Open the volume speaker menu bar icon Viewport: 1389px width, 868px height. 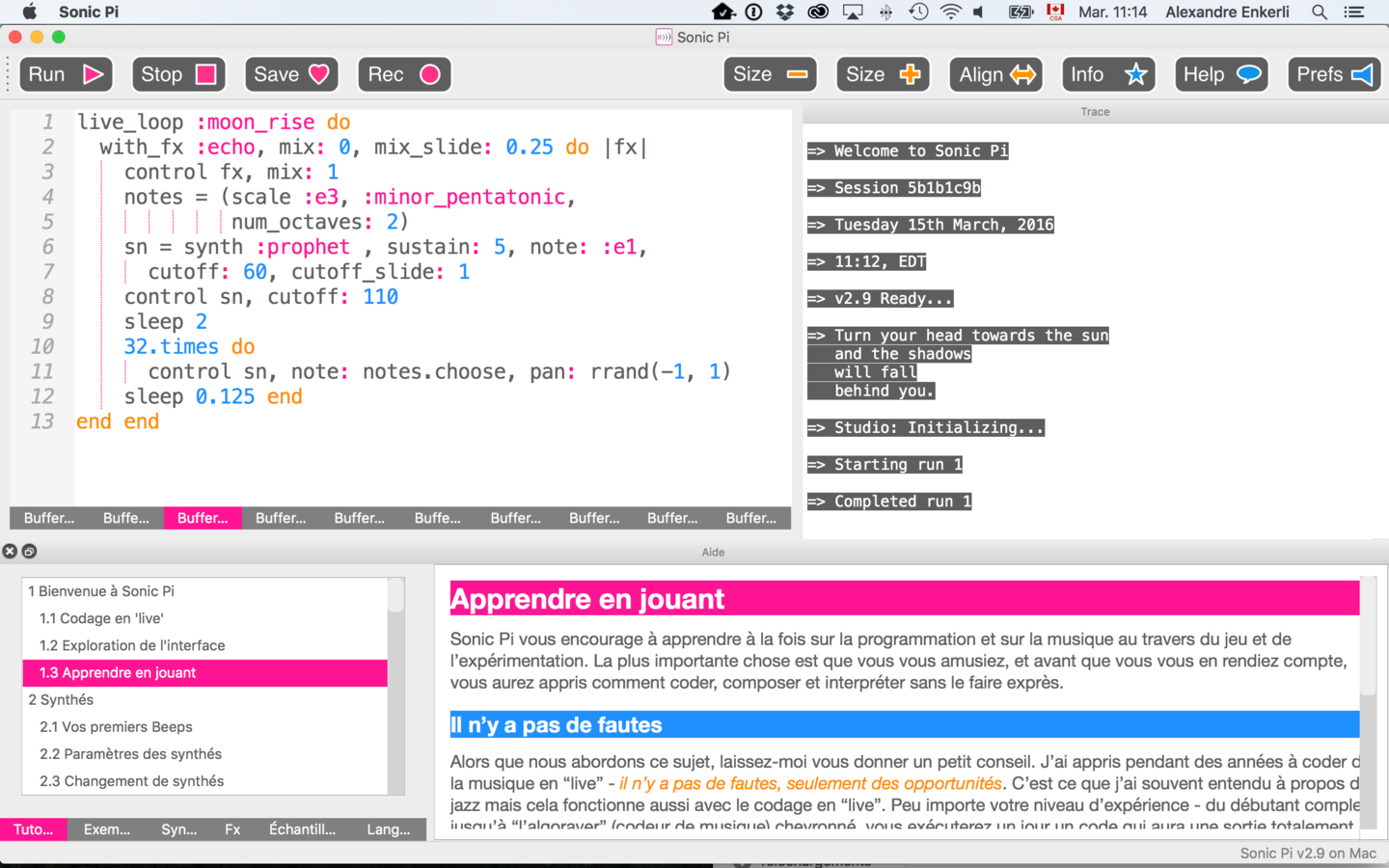coord(979,12)
